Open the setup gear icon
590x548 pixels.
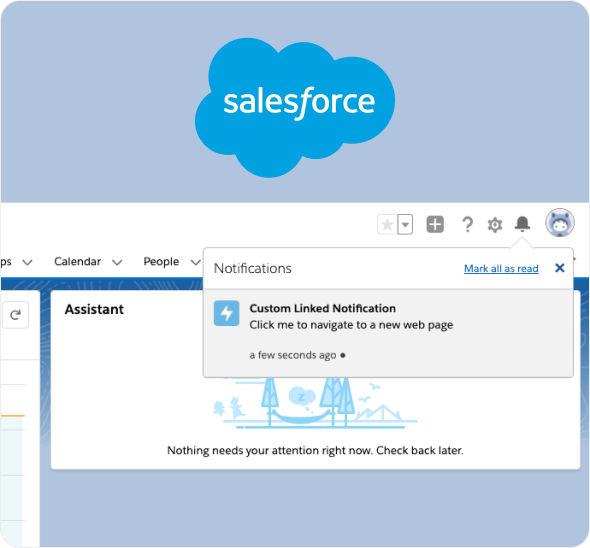click(495, 225)
